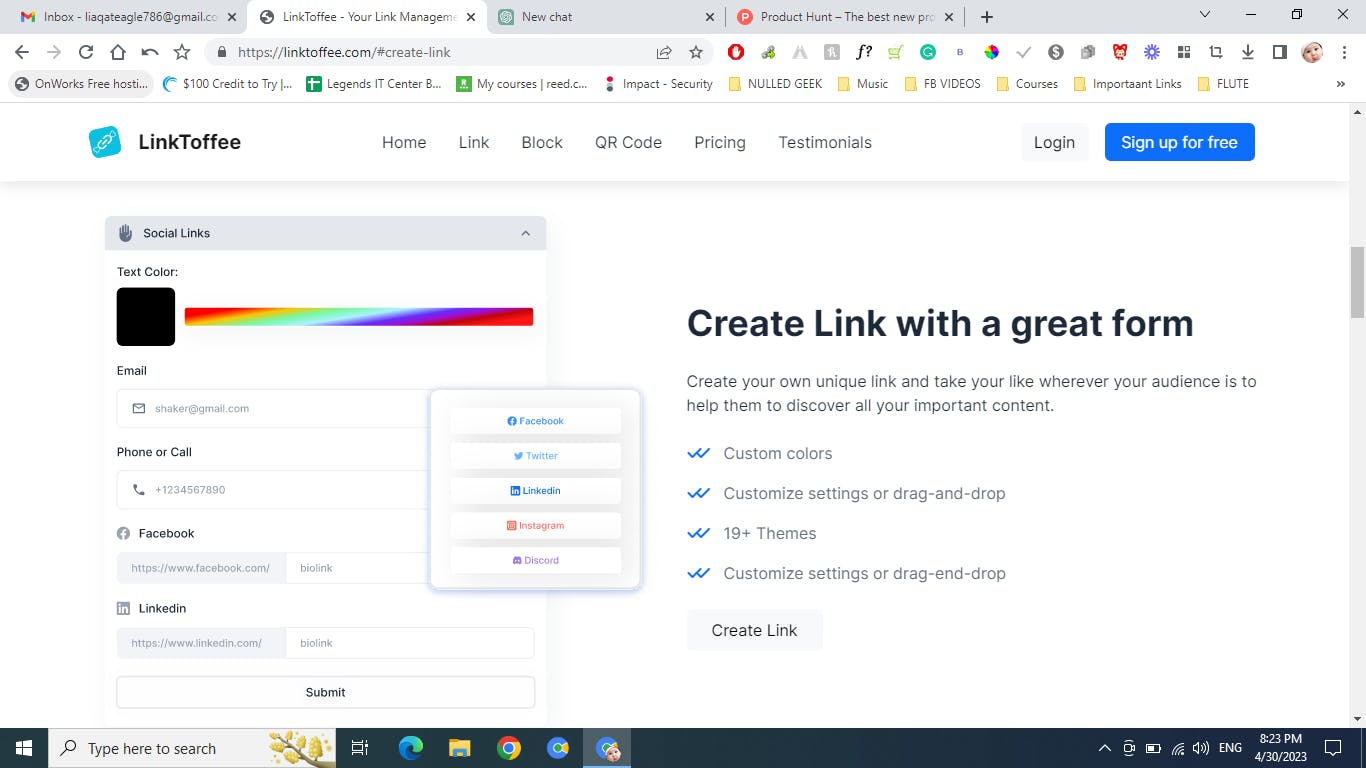
Task: Click the f? font finder extension
Action: pyautogui.click(x=864, y=52)
